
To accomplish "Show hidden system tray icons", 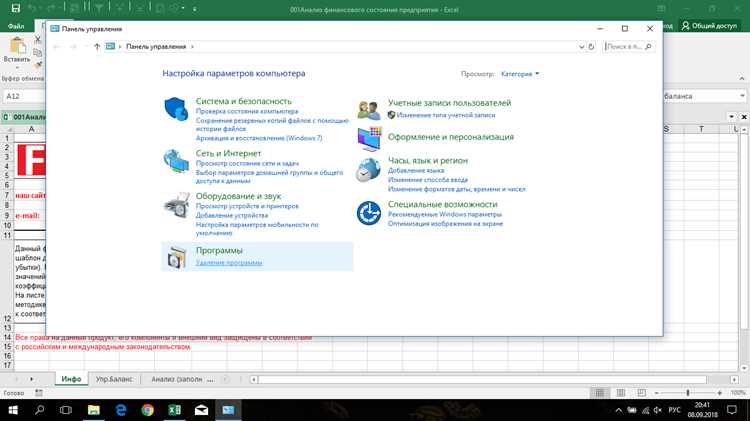I will coord(618,410).
